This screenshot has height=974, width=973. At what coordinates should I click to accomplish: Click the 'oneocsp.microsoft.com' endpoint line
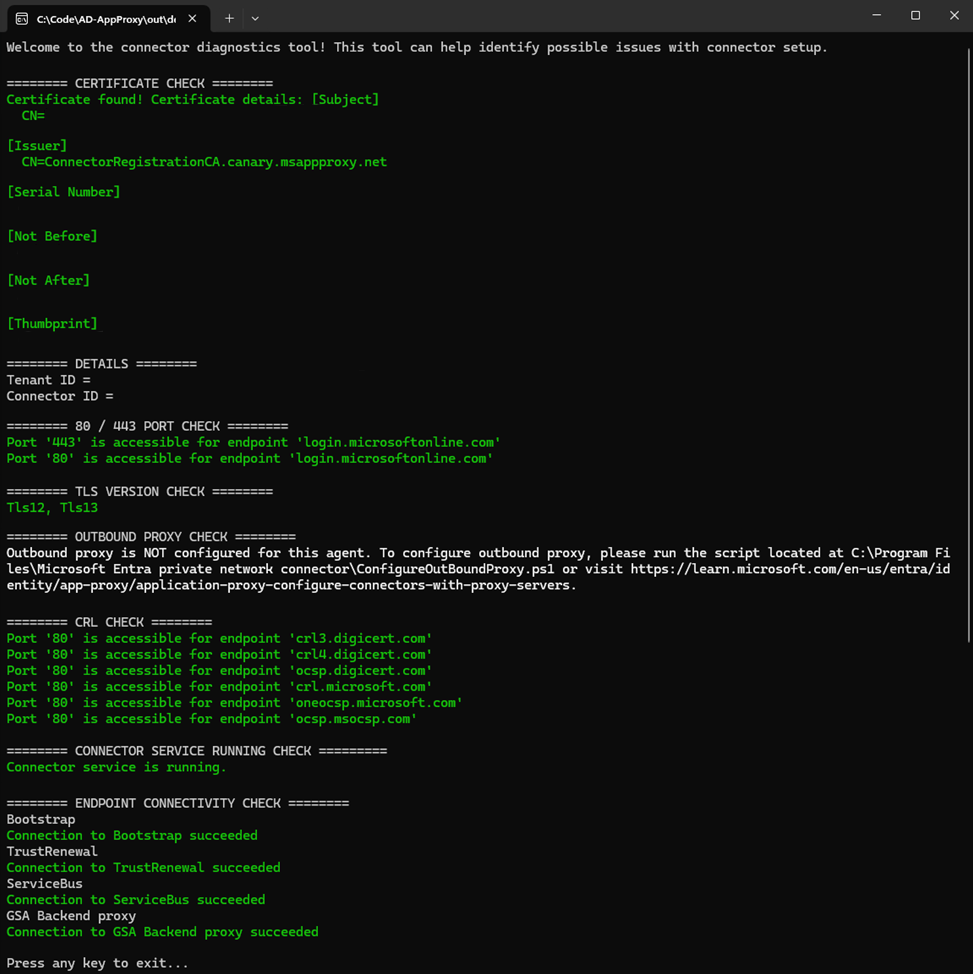234,703
